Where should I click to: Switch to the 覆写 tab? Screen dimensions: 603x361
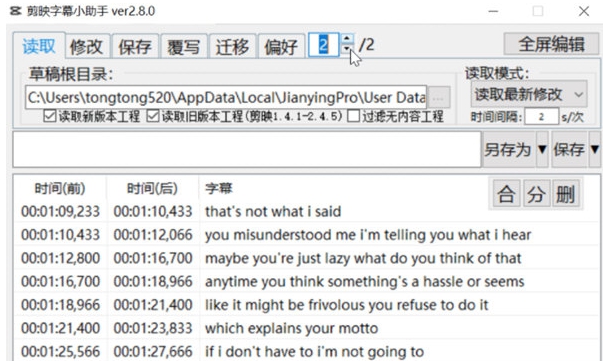(x=184, y=47)
